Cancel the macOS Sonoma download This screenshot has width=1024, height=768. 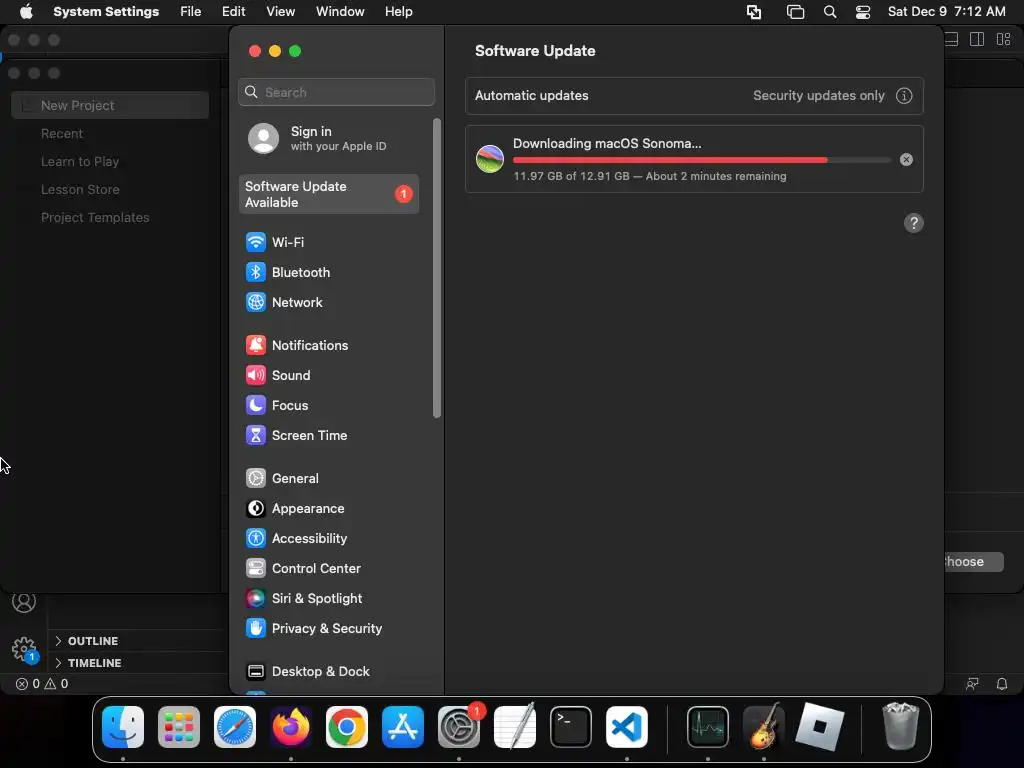tap(906, 160)
